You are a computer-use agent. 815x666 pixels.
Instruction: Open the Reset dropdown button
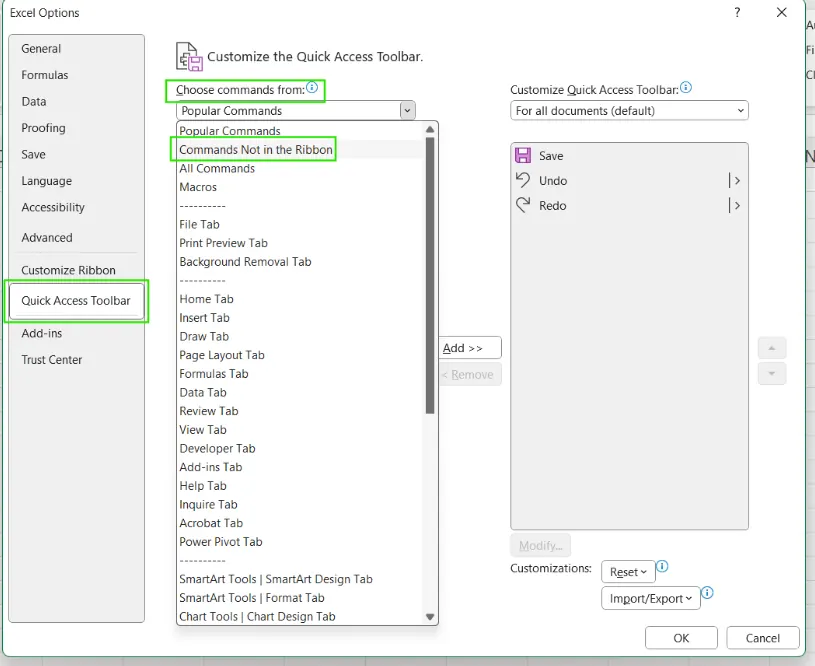(628, 572)
